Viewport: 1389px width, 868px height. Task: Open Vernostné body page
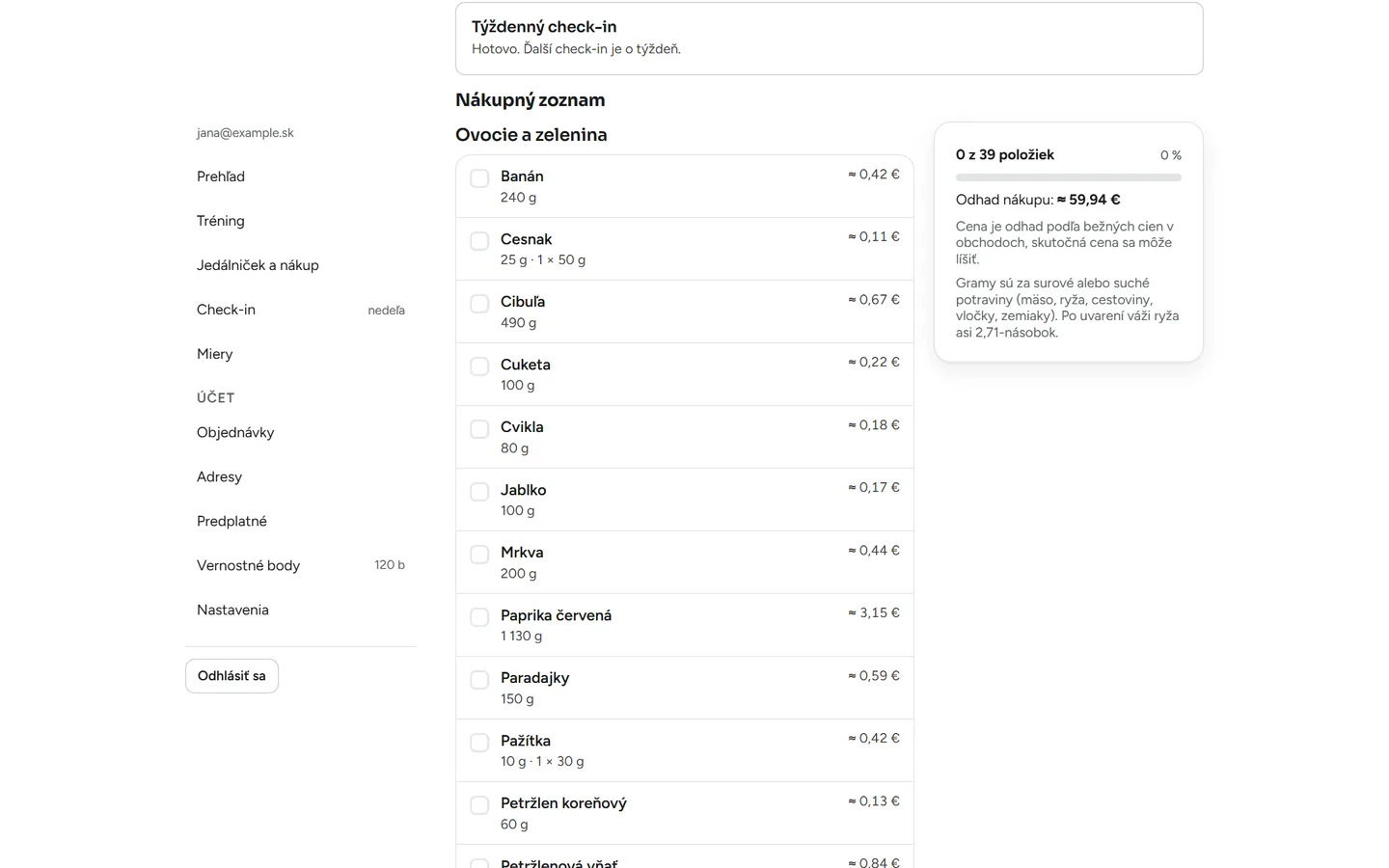[x=301, y=565]
